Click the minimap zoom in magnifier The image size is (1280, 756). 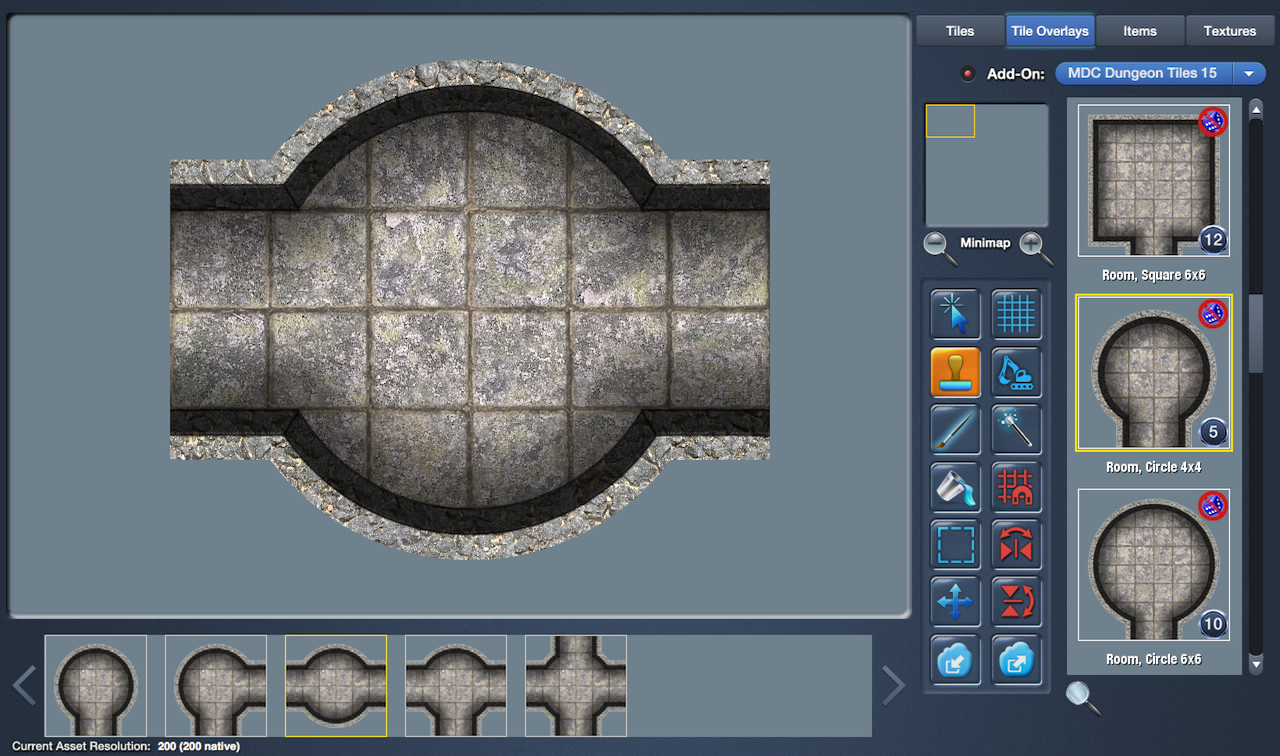[x=1035, y=246]
